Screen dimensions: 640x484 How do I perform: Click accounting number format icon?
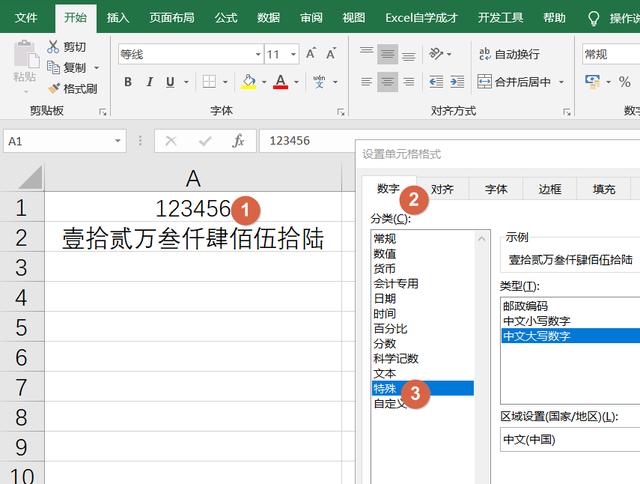tap(592, 82)
